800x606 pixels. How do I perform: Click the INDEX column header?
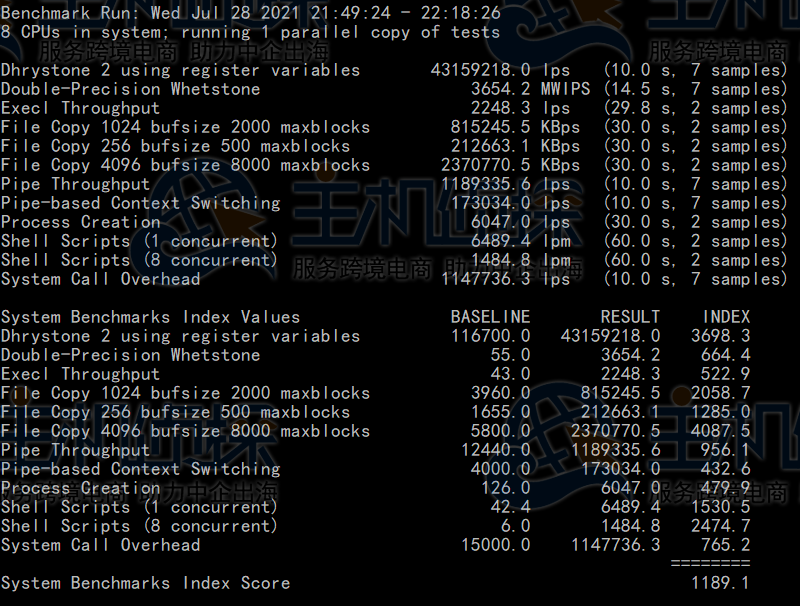pos(726,317)
